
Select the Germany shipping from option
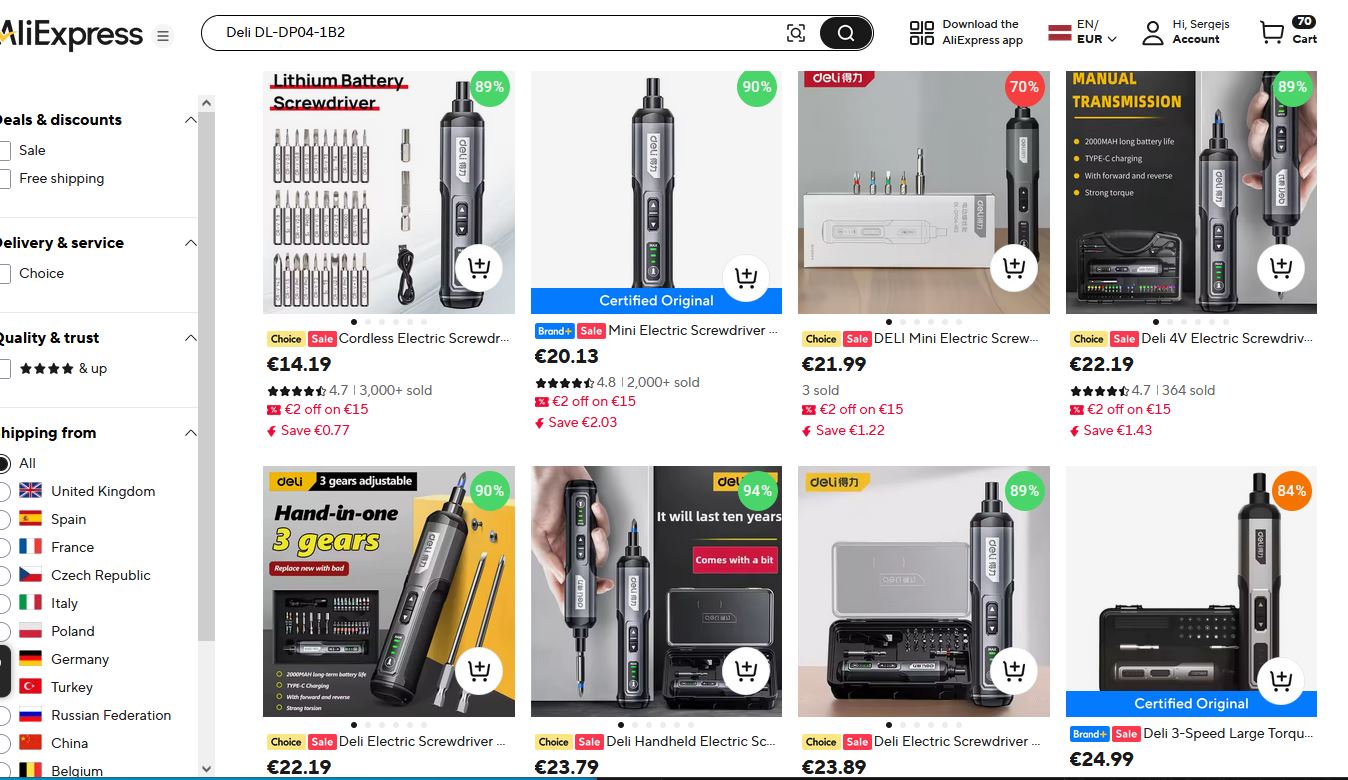coord(3,659)
